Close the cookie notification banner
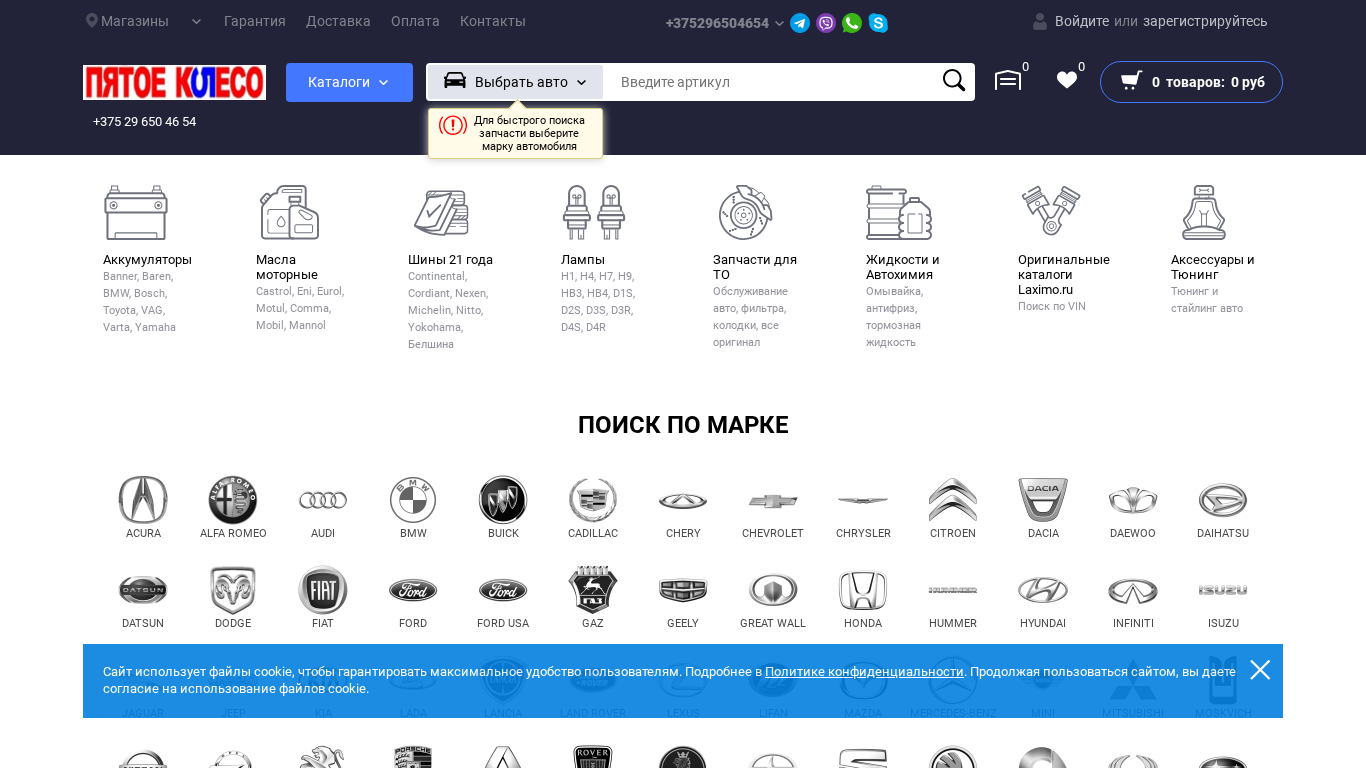This screenshot has width=1366, height=768. point(1260,670)
